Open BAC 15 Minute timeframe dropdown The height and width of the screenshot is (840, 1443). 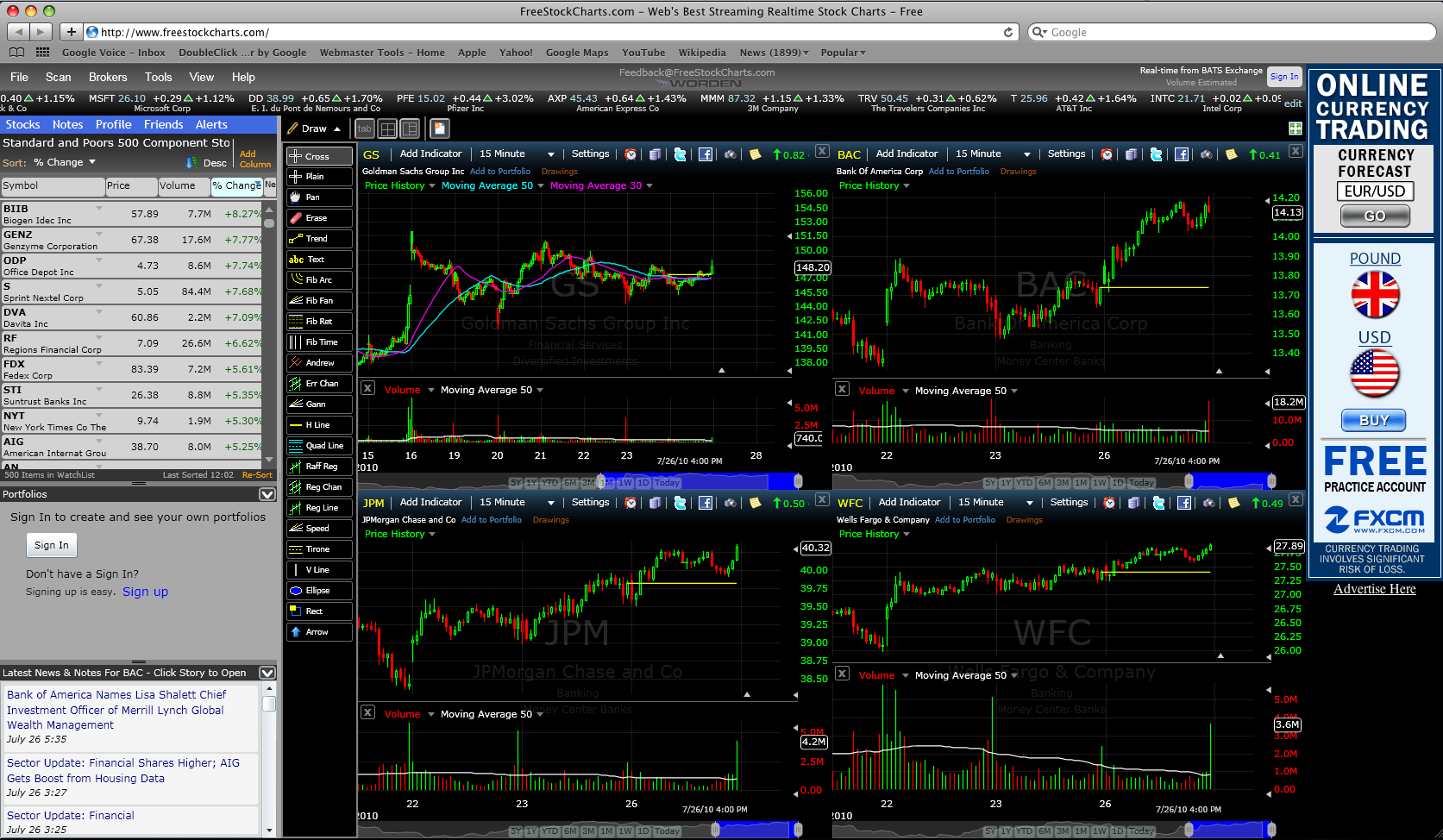pos(993,154)
